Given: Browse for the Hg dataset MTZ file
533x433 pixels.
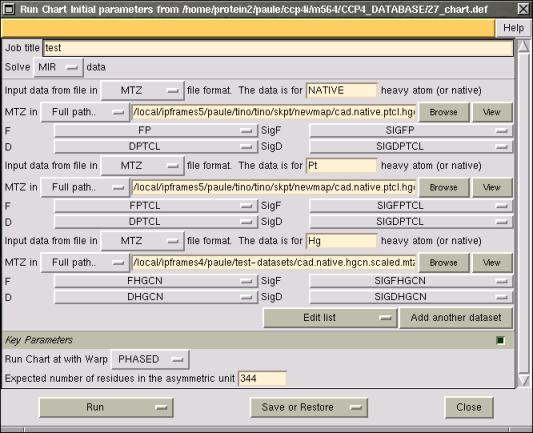Looking at the screenshot, I should (444, 263).
